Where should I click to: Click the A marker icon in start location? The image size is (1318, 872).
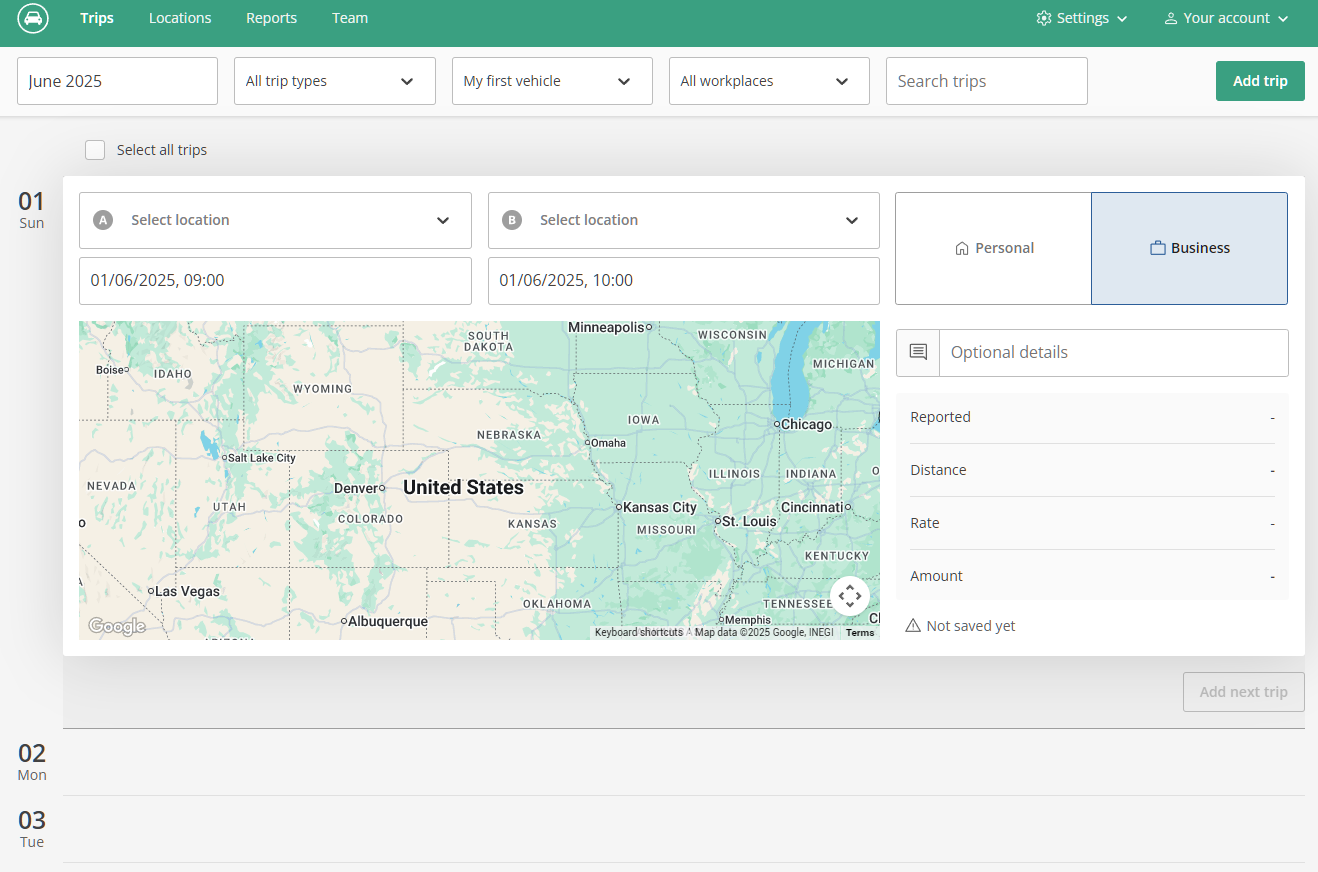pyautogui.click(x=103, y=220)
